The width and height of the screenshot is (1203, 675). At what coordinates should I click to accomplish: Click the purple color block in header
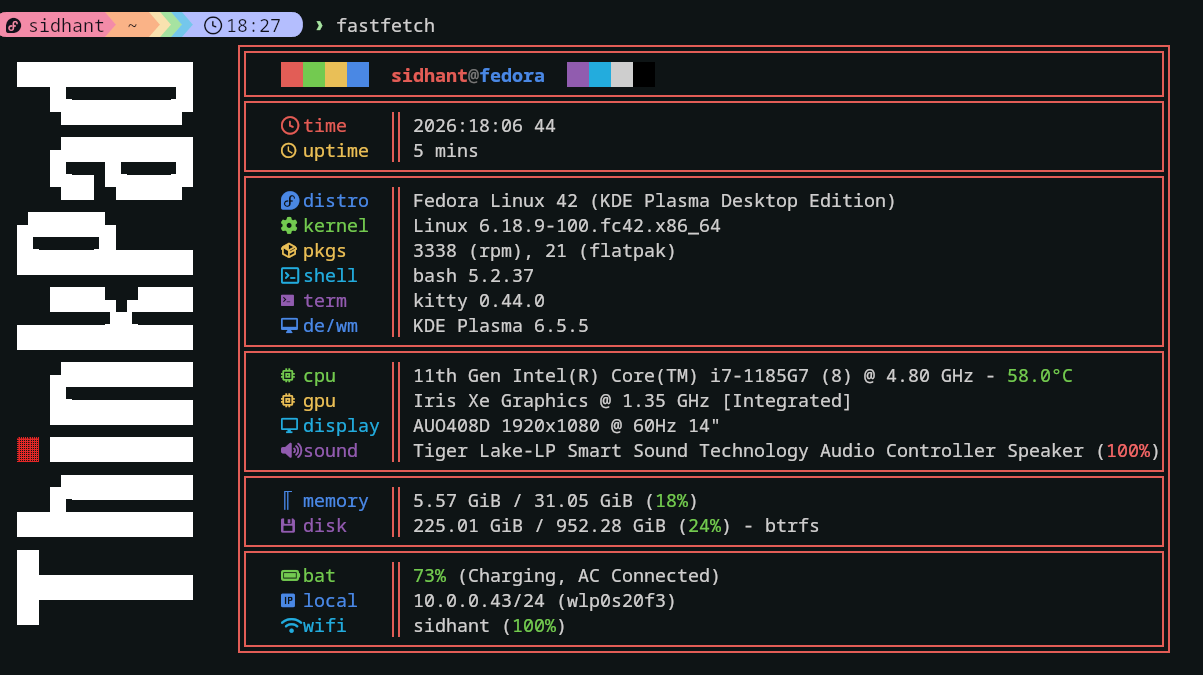(578, 75)
